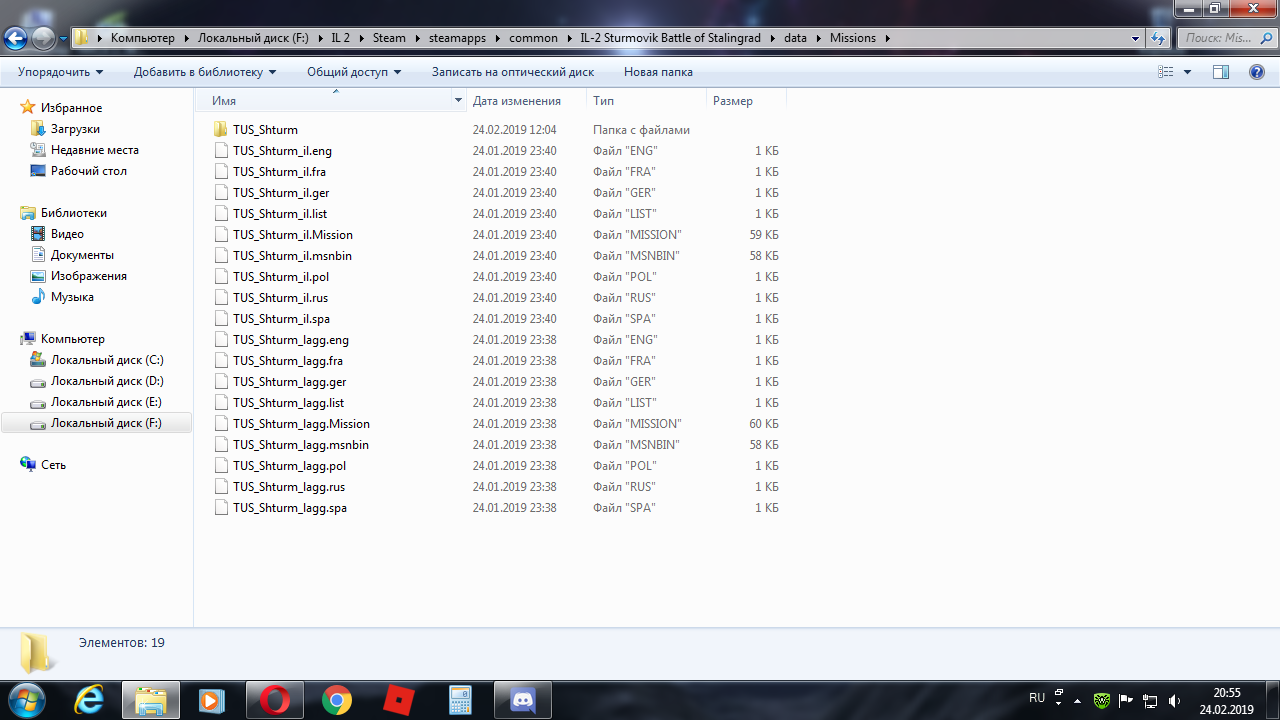Select Локальный диск (C:) in the sidebar
Image resolution: width=1280 pixels, height=720 pixels.
tap(107, 360)
